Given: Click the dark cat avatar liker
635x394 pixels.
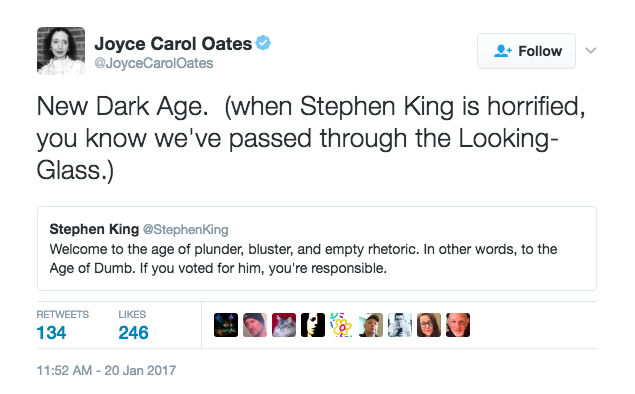Looking at the screenshot, I should (x=226, y=325).
